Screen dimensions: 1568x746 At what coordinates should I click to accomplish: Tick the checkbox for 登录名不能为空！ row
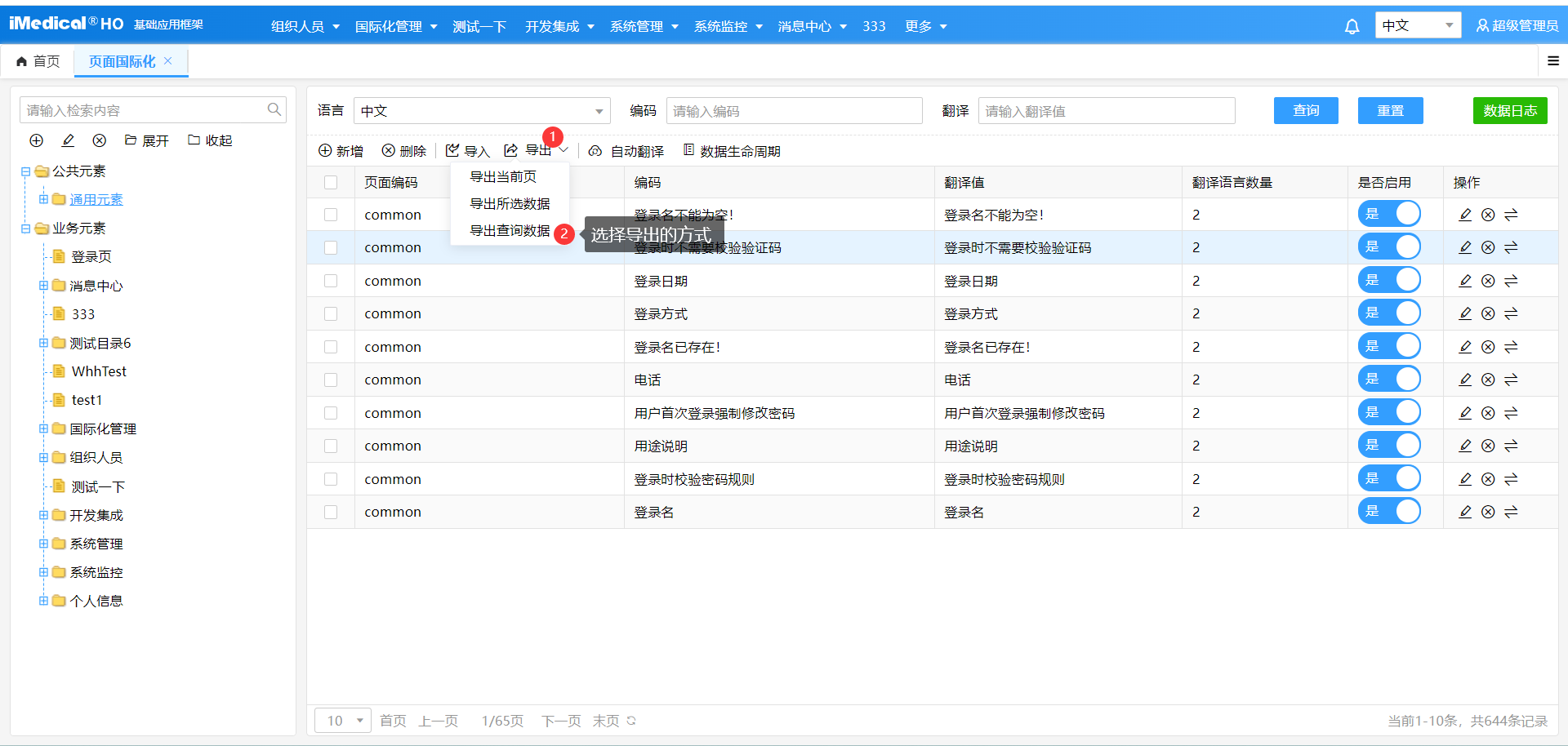click(x=331, y=215)
